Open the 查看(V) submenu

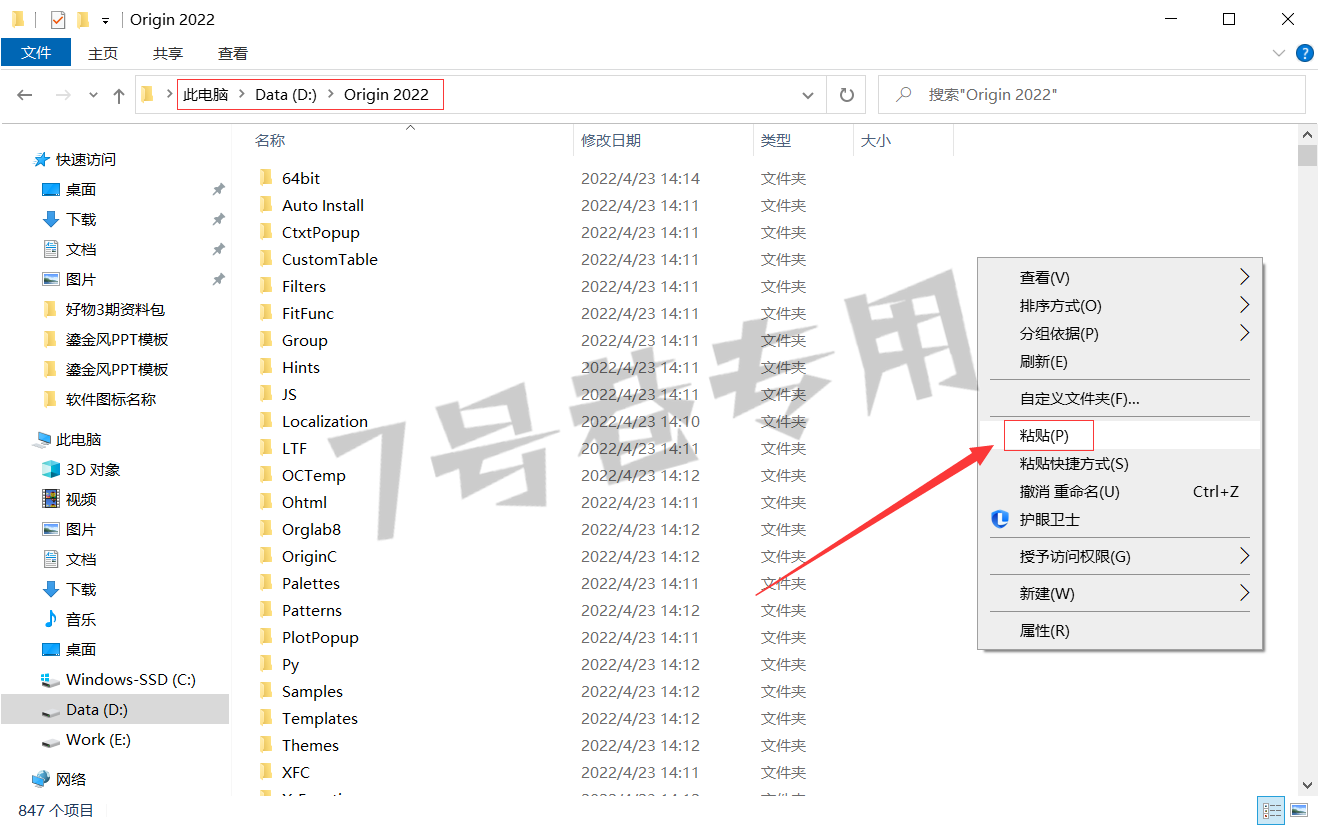[1120, 278]
